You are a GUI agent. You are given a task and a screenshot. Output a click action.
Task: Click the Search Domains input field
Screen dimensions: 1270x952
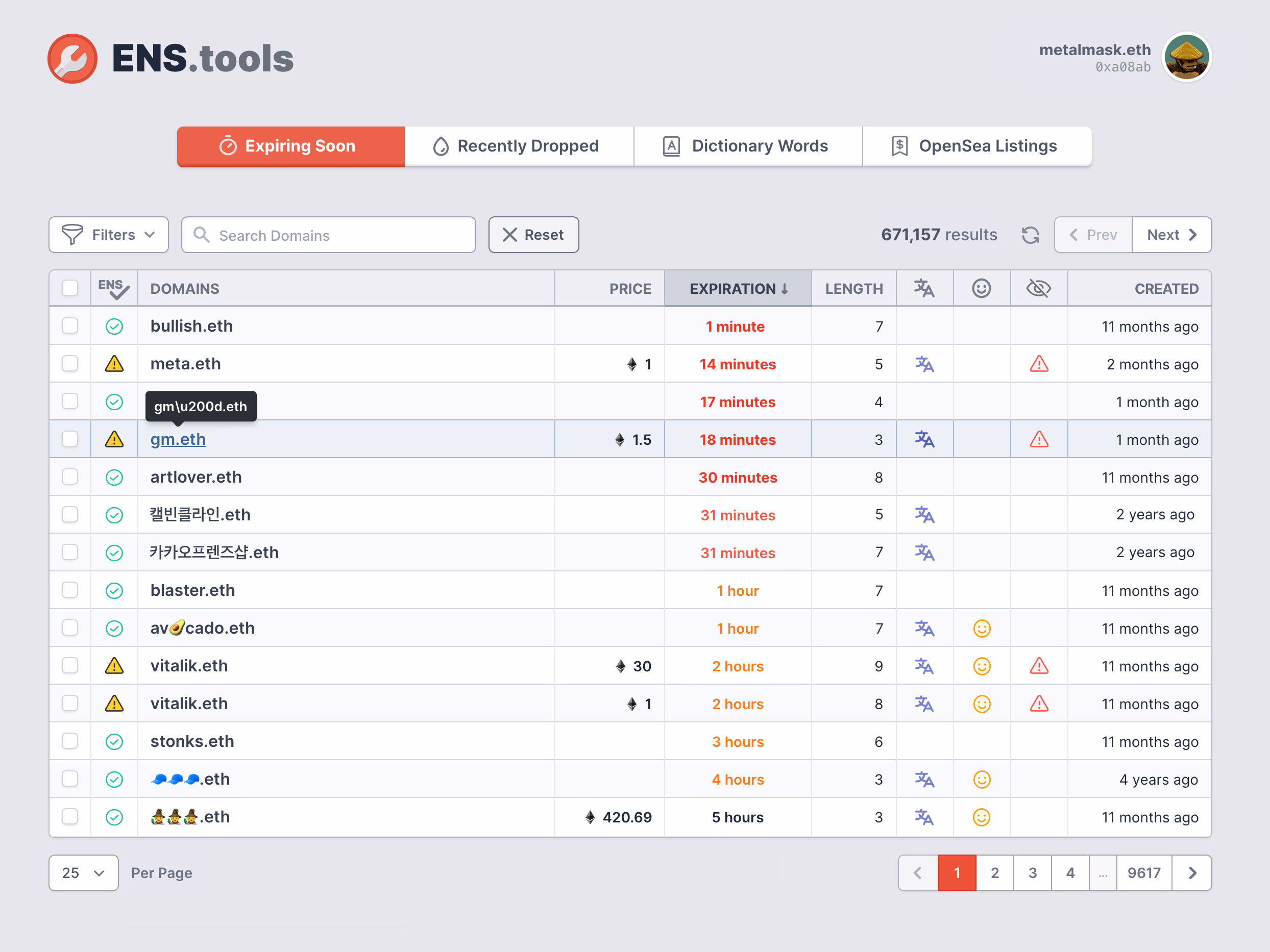(328, 235)
